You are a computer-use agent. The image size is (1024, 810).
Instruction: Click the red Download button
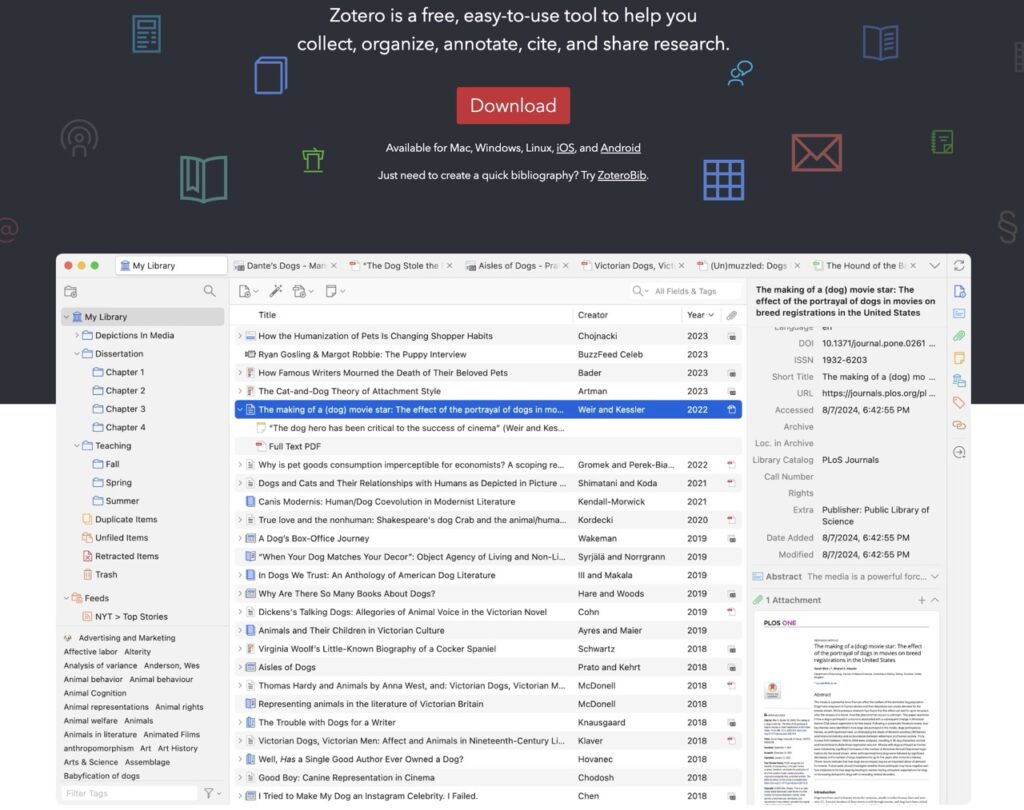coord(513,105)
